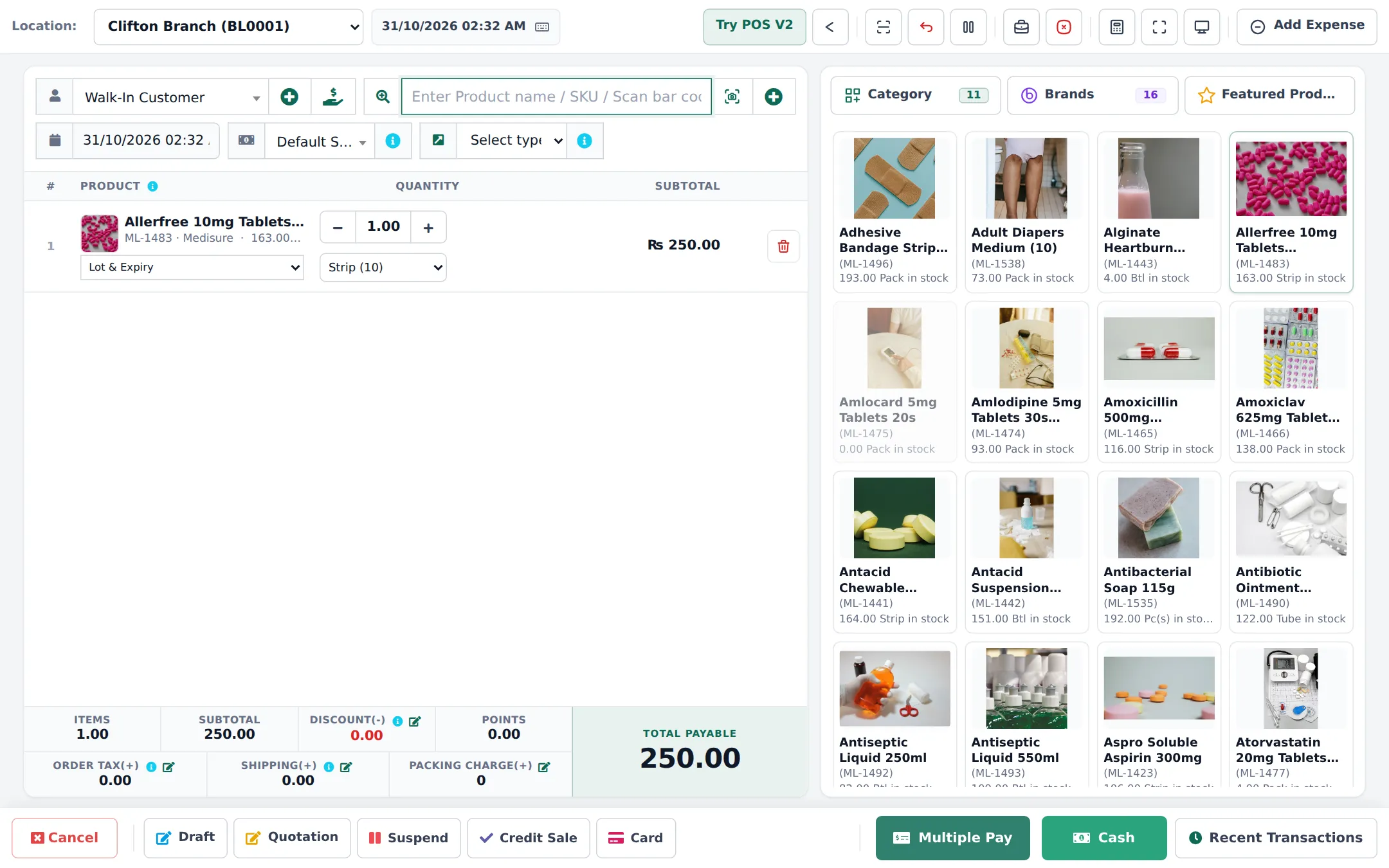
Task: Open the calculator icon
Action: click(x=1116, y=27)
